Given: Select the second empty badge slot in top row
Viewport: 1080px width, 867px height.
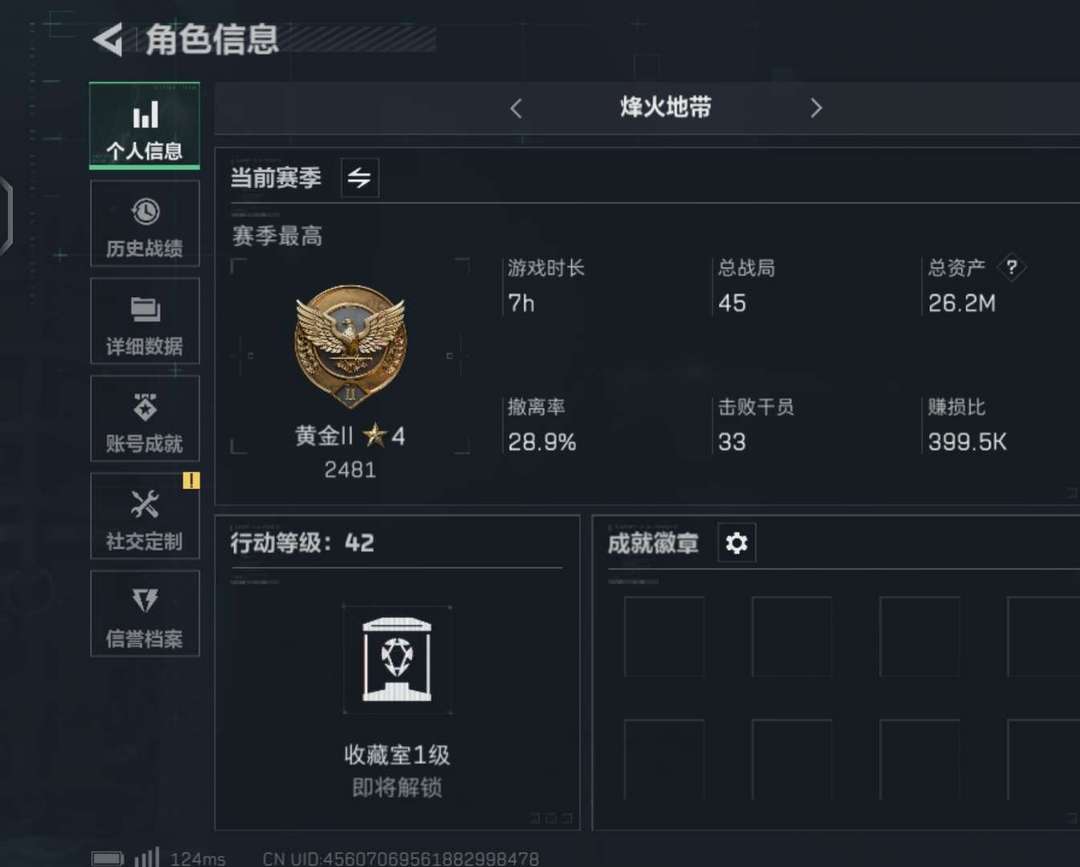Looking at the screenshot, I should pyautogui.click(x=791, y=636).
